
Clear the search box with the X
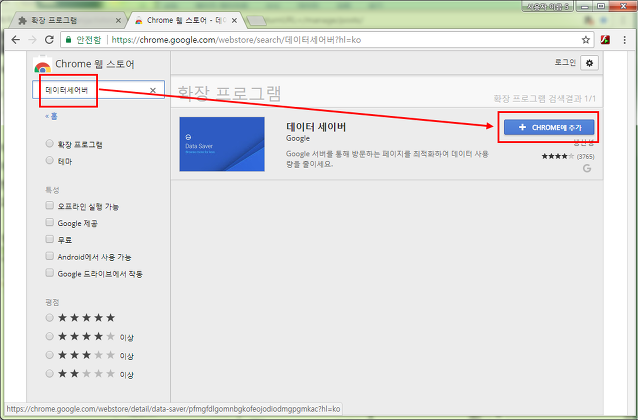click(x=153, y=90)
